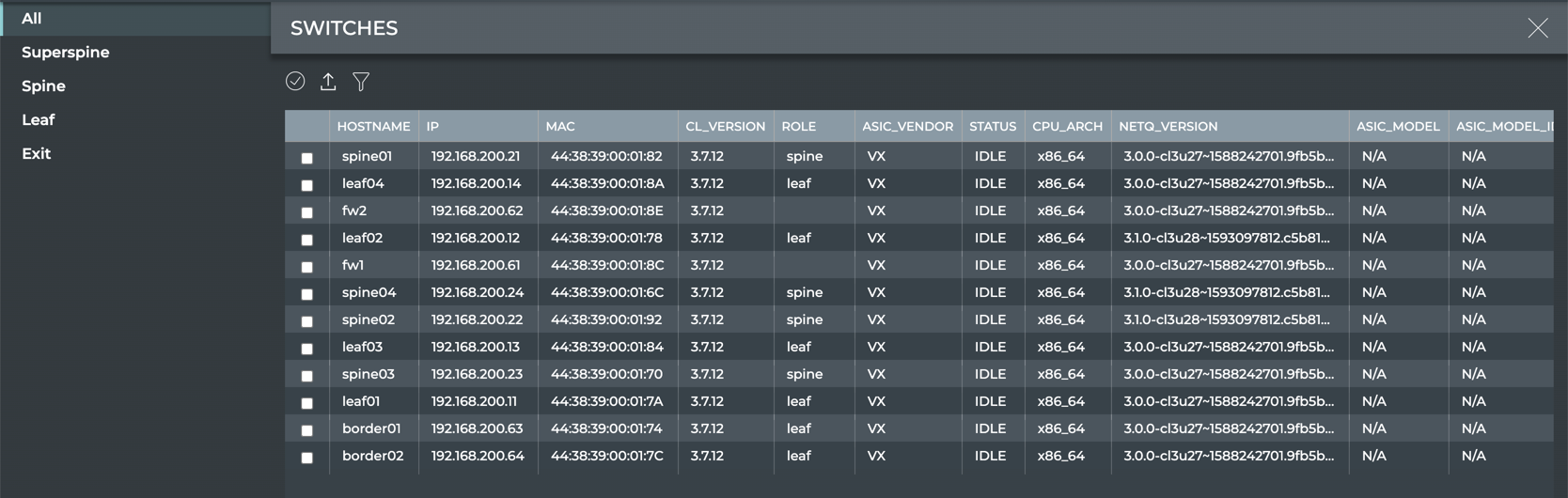Click the export upload icon
The width and height of the screenshot is (1568, 498).
click(x=328, y=82)
